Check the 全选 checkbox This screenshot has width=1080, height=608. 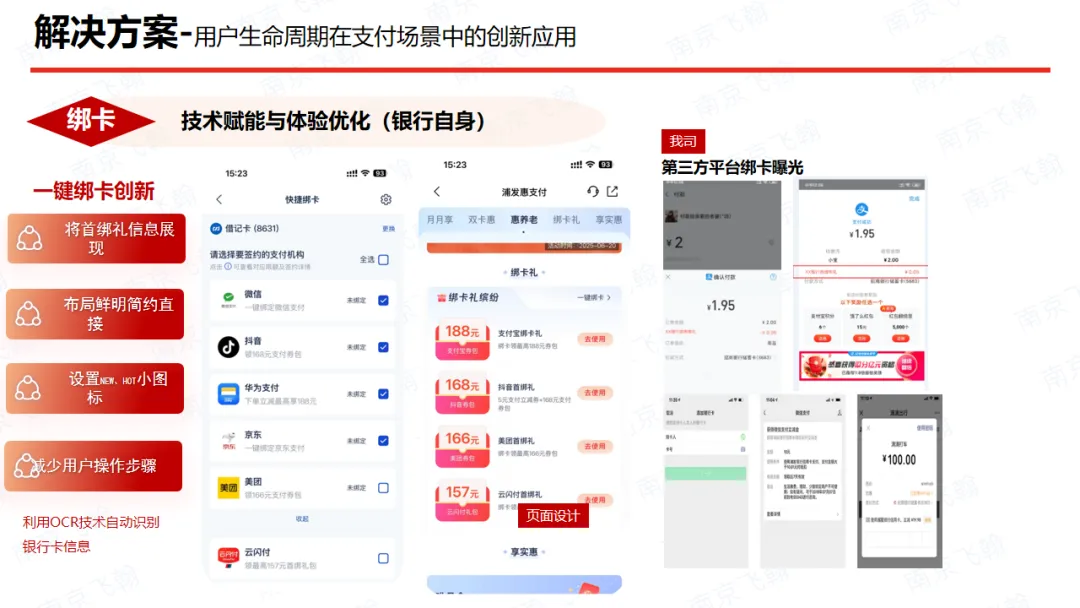pos(384,260)
